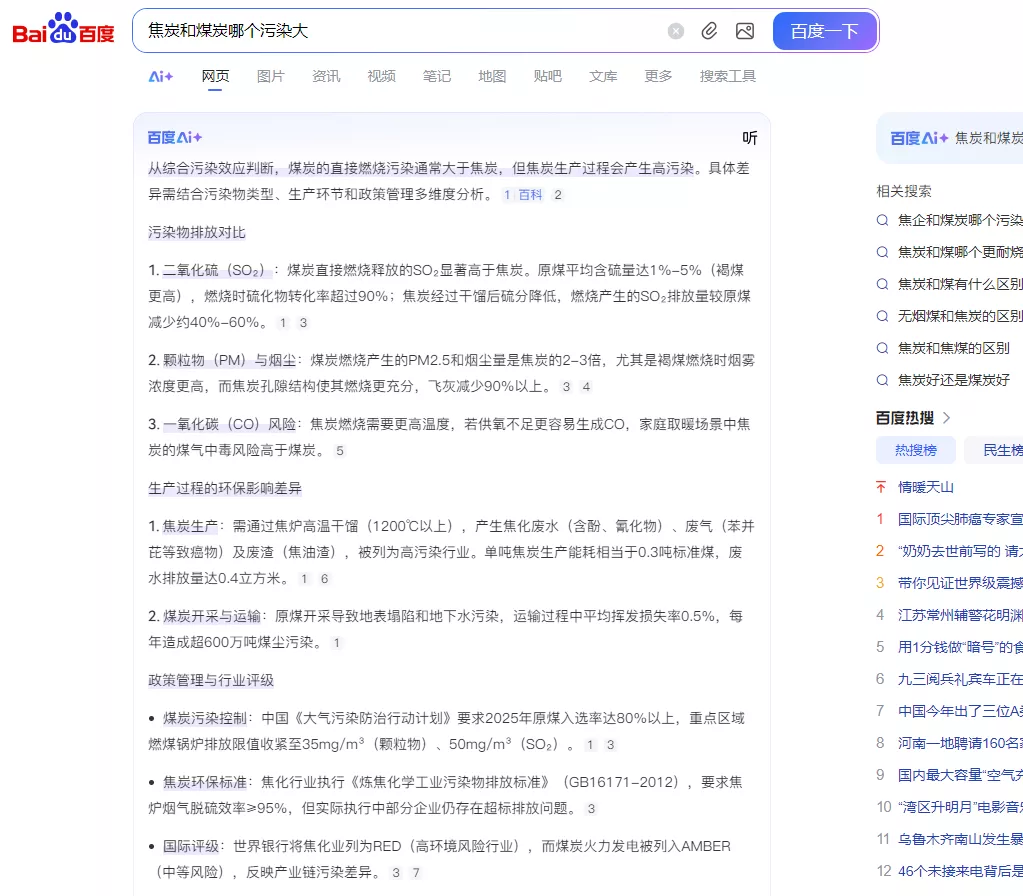The width and height of the screenshot is (1023, 896).
Task: Play audio with the 听 icon
Action: coord(750,138)
